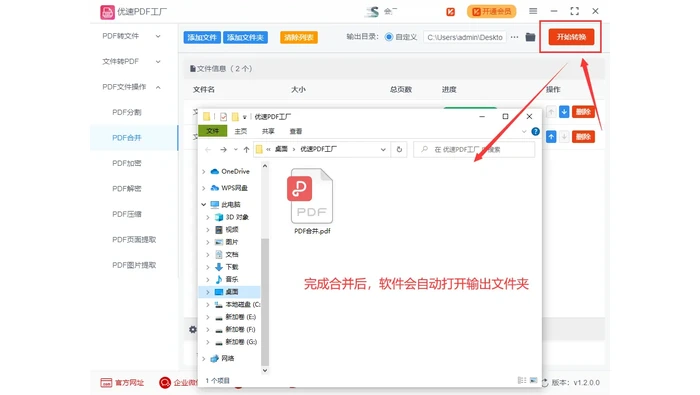Screen dimensions: 700x395
Task: Select PDF图片提取 in sidebar
Action: coord(134,265)
